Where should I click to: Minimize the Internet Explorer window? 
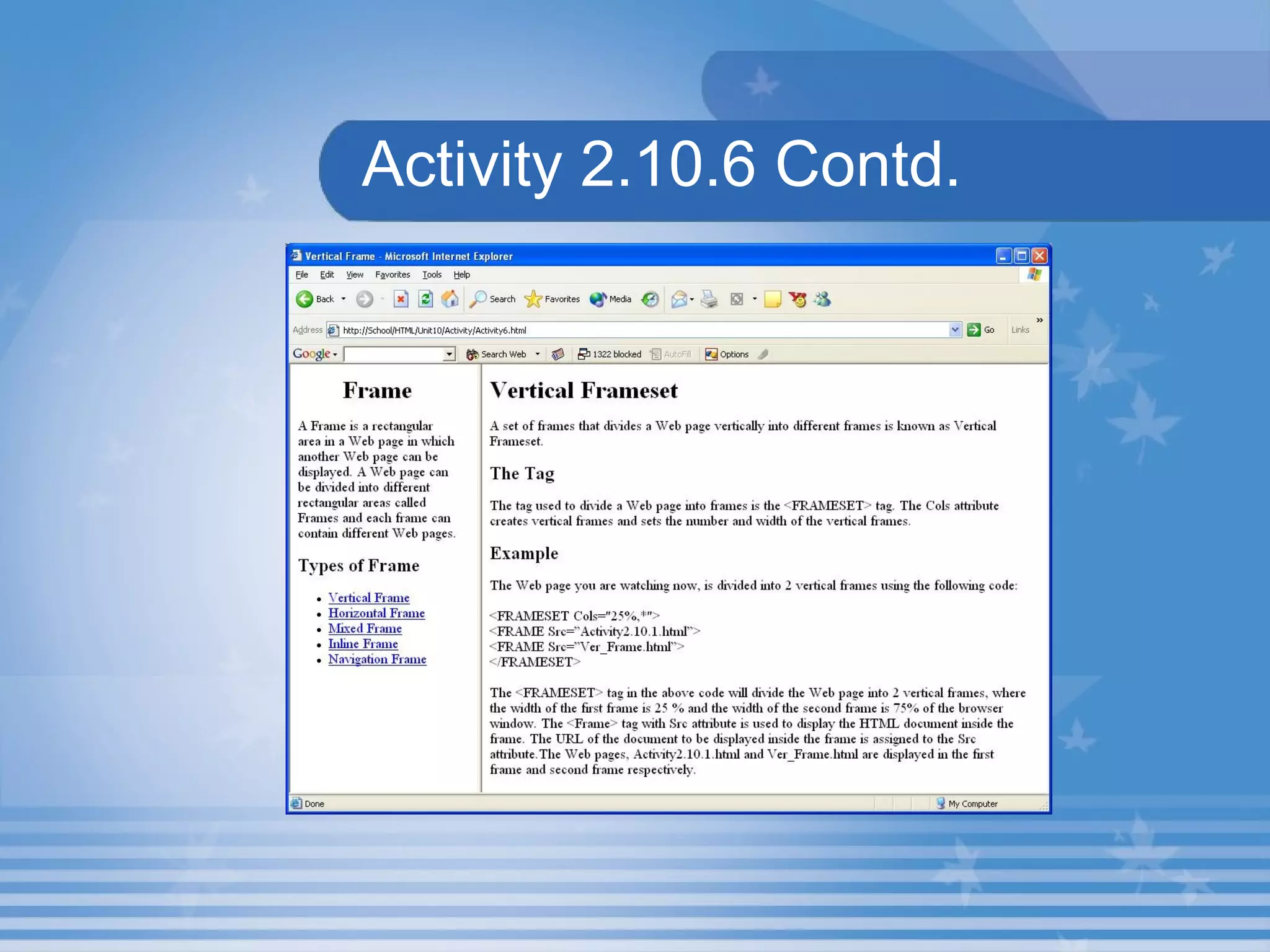click(x=1004, y=255)
